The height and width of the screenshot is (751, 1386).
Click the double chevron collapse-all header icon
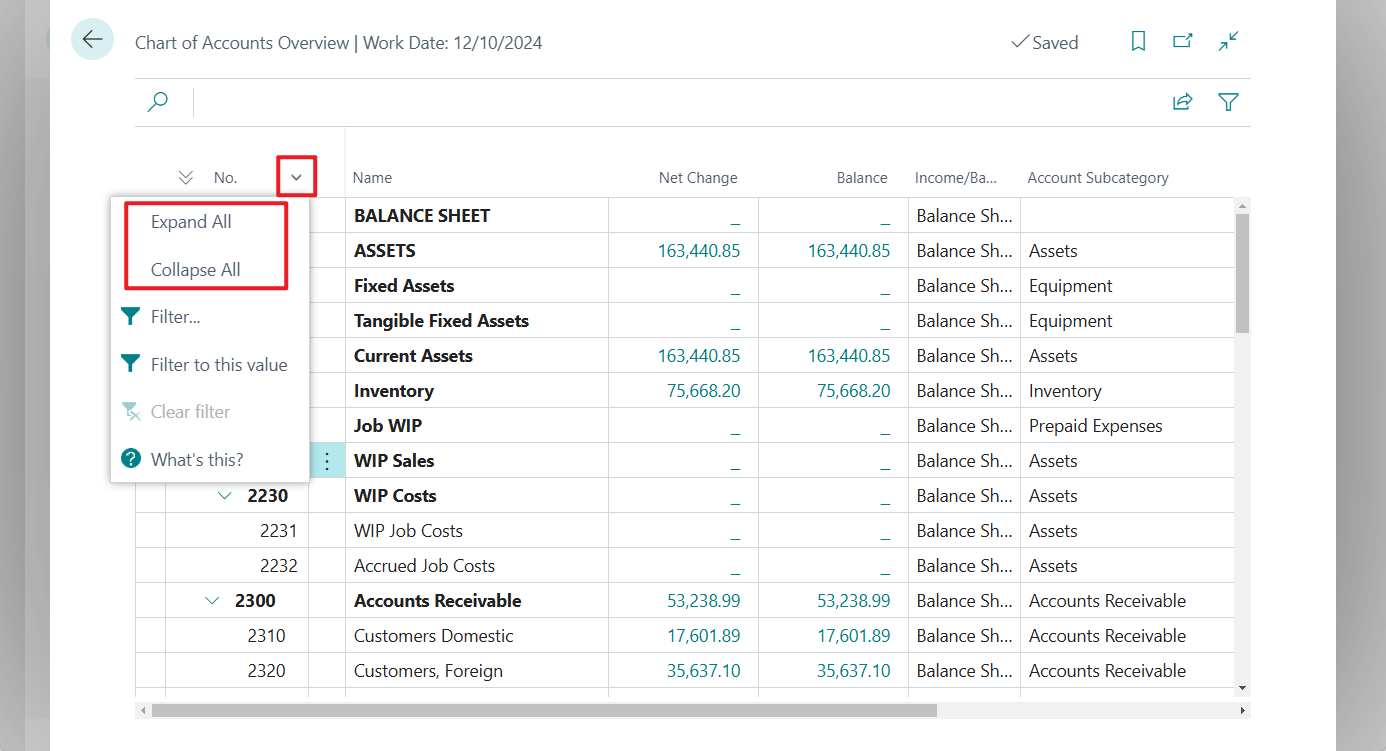(x=186, y=176)
